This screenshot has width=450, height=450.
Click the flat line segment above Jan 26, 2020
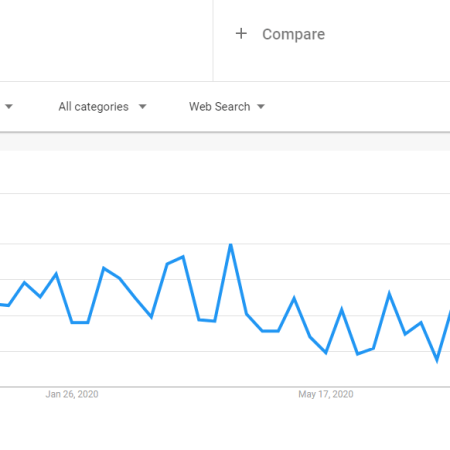(x=80, y=322)
